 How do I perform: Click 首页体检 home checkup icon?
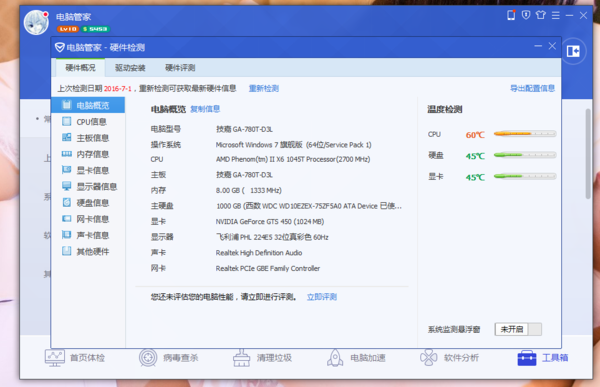(54, 358)
